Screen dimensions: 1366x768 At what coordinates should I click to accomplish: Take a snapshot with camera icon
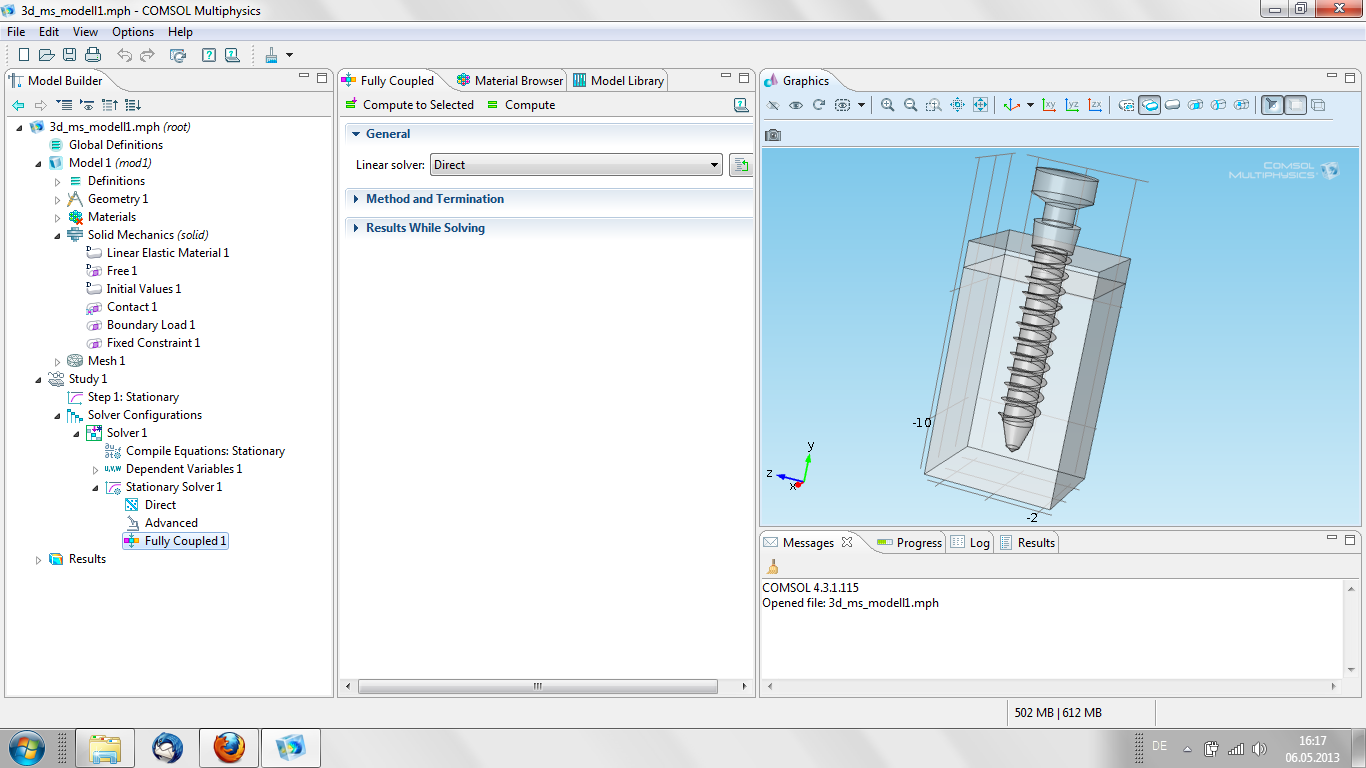click(x=773, y=135)
